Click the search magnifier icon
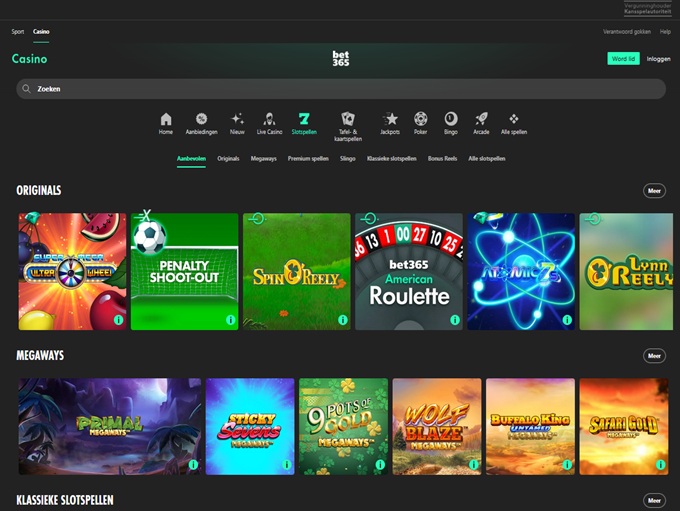The height and width of the screenshot is (511, 680). tap(26, 88)
